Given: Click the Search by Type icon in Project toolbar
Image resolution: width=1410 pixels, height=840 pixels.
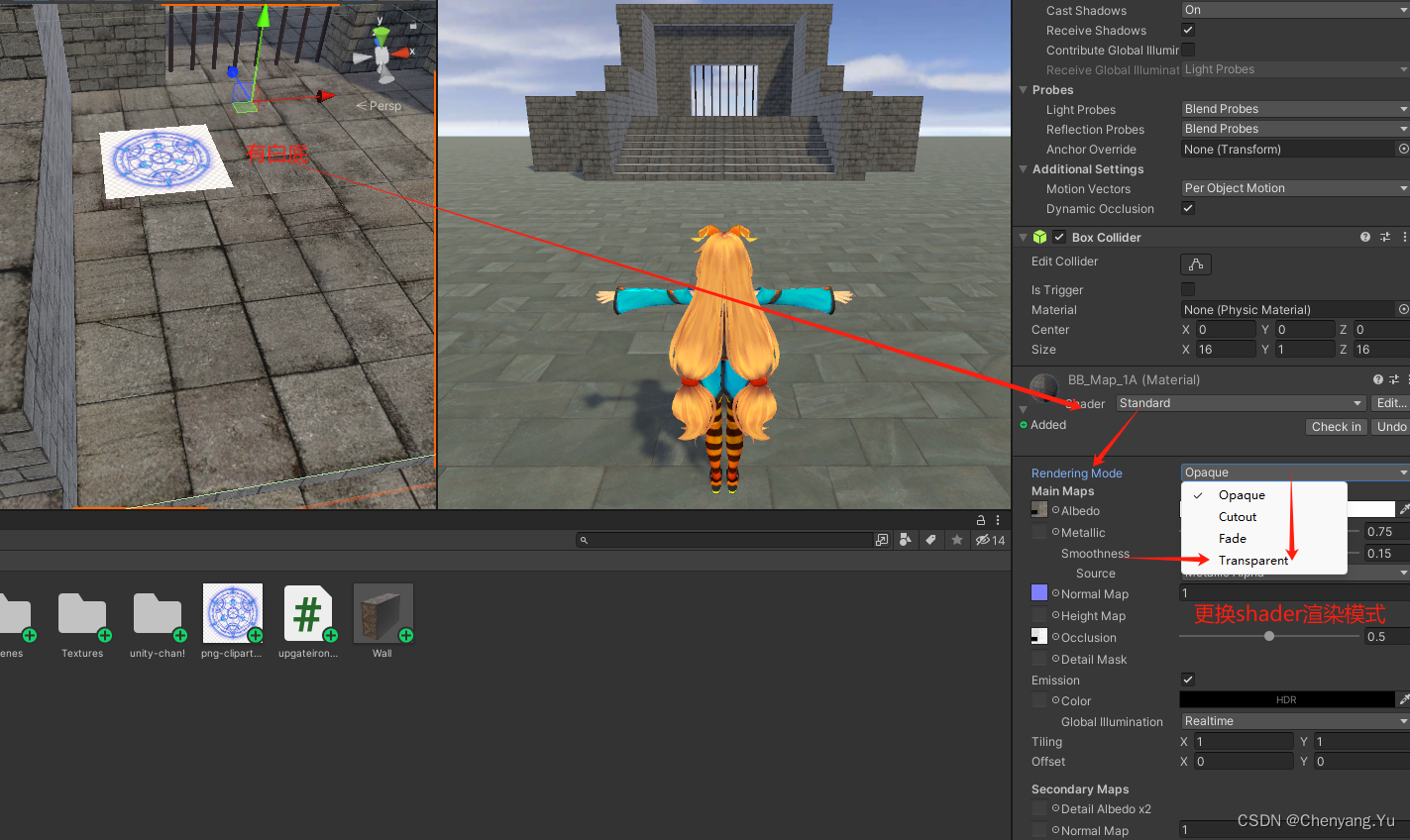Looking at the screenshot, I should click(x=905, y=540).
